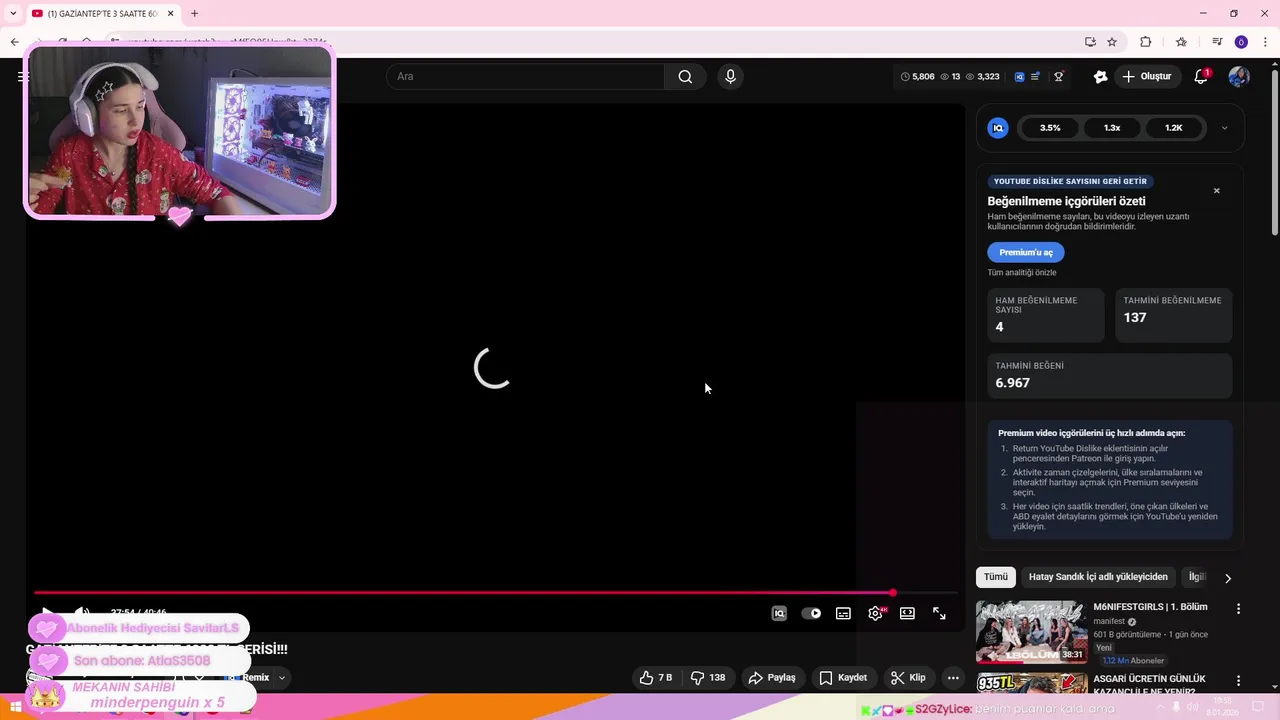
Task: Click the round blue vidIQ panel logo
Action: [x=998, y=128]
